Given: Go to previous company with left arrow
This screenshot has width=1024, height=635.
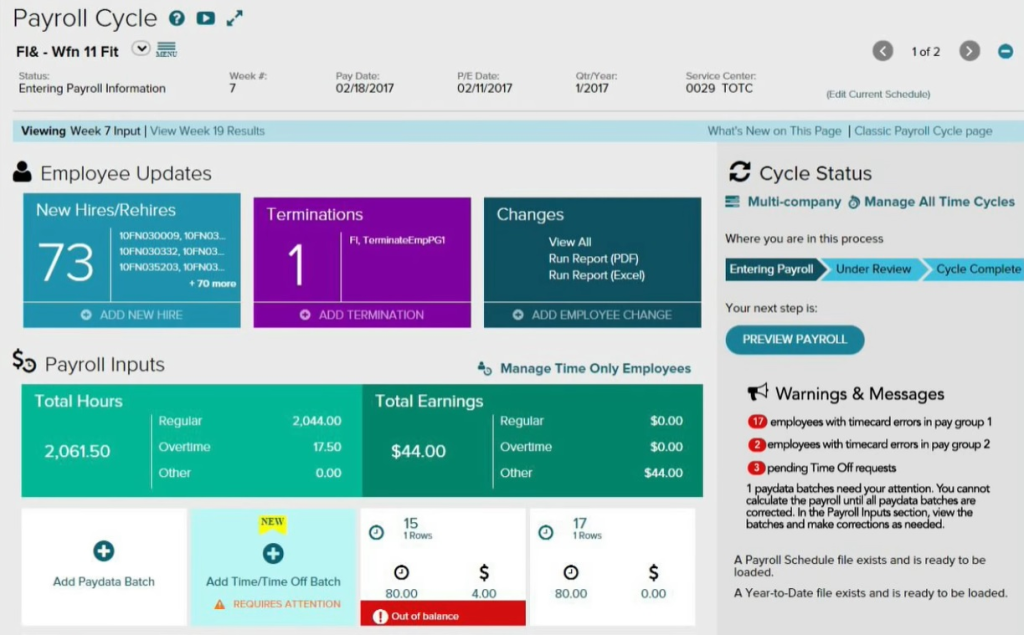Looking at the screenshot, I should coord(882,51).
